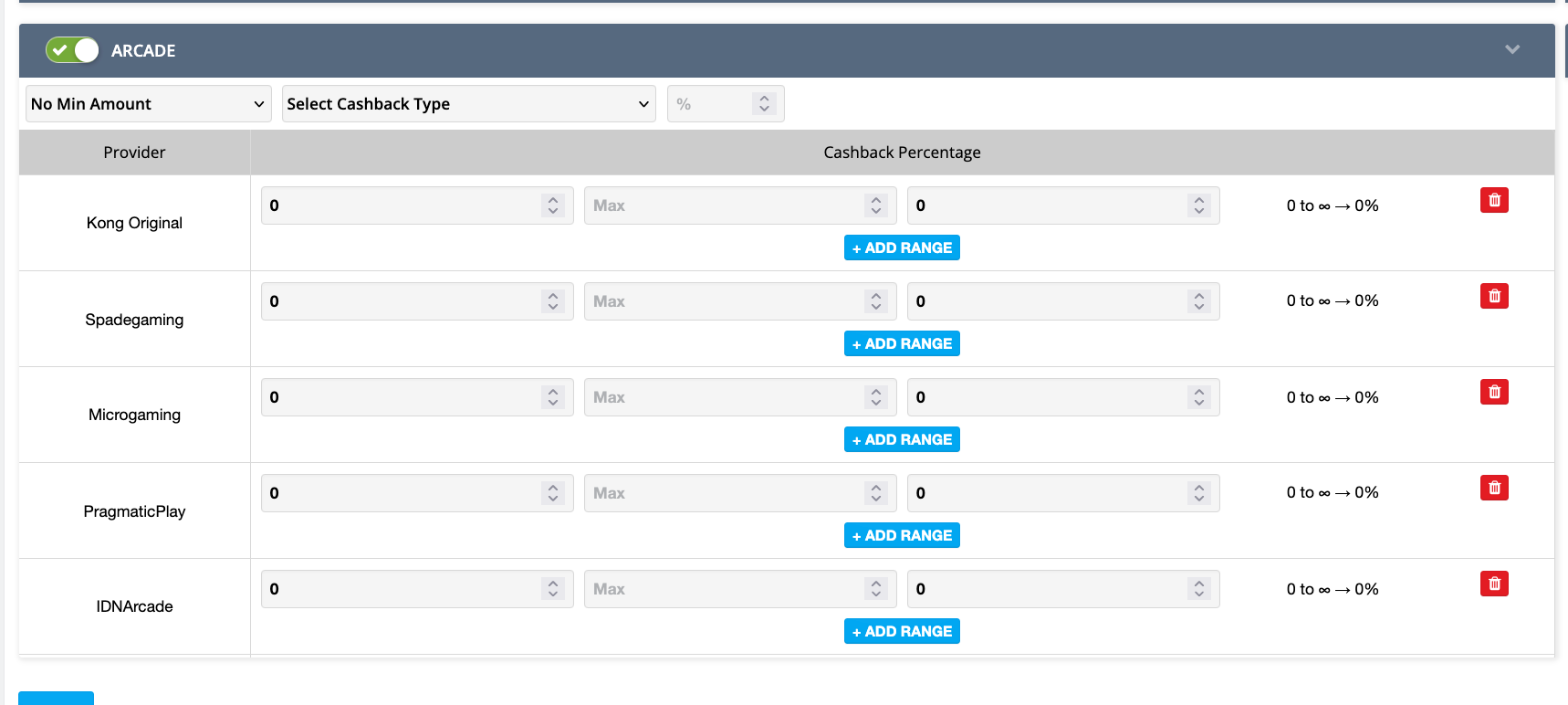Click stepper arrows on top percent field
This screenshot has height=705, width=1568.
pos(765,104)
